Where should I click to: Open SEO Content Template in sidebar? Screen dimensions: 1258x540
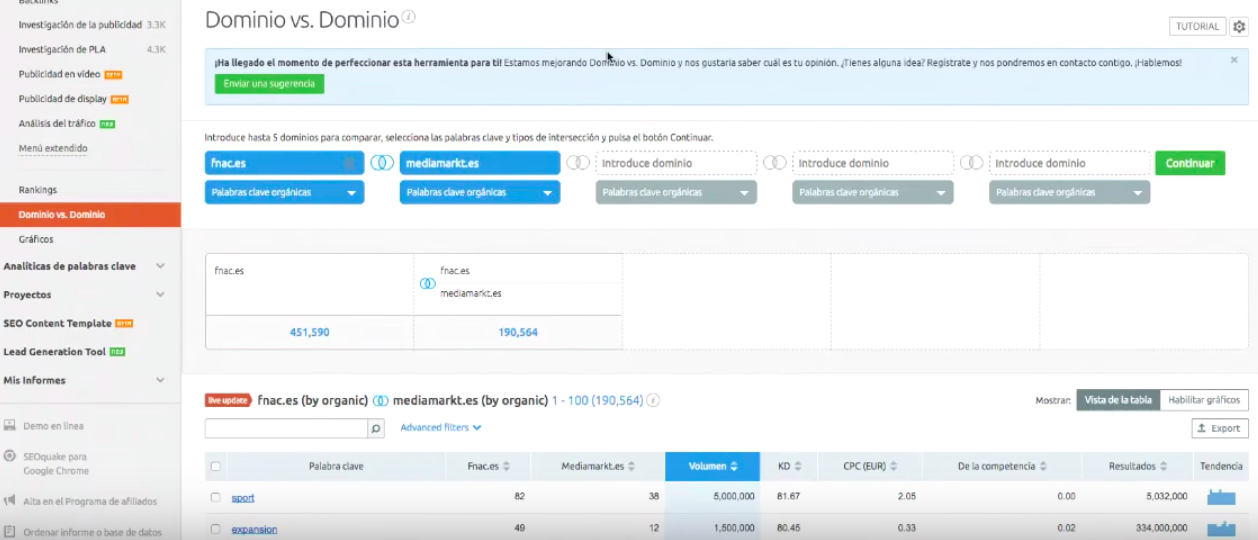click(58, 324)
